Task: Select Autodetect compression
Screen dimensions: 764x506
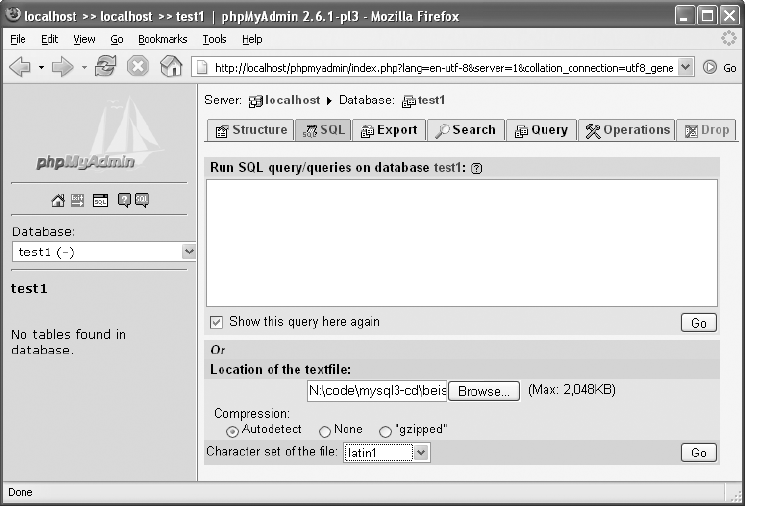Action: click(232, 431)
